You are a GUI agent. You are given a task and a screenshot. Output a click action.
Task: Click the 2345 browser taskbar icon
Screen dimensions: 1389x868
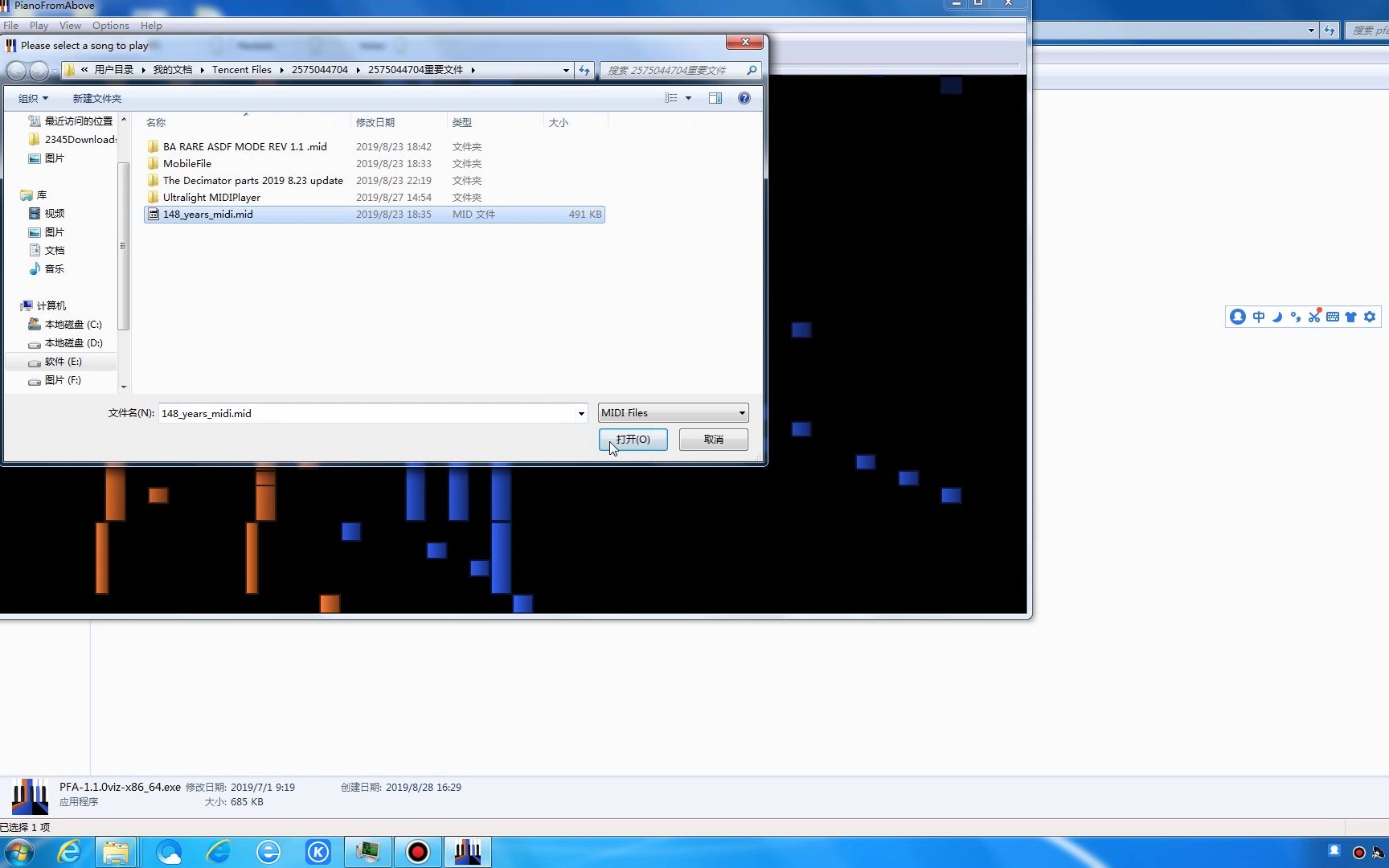point(219,852)
